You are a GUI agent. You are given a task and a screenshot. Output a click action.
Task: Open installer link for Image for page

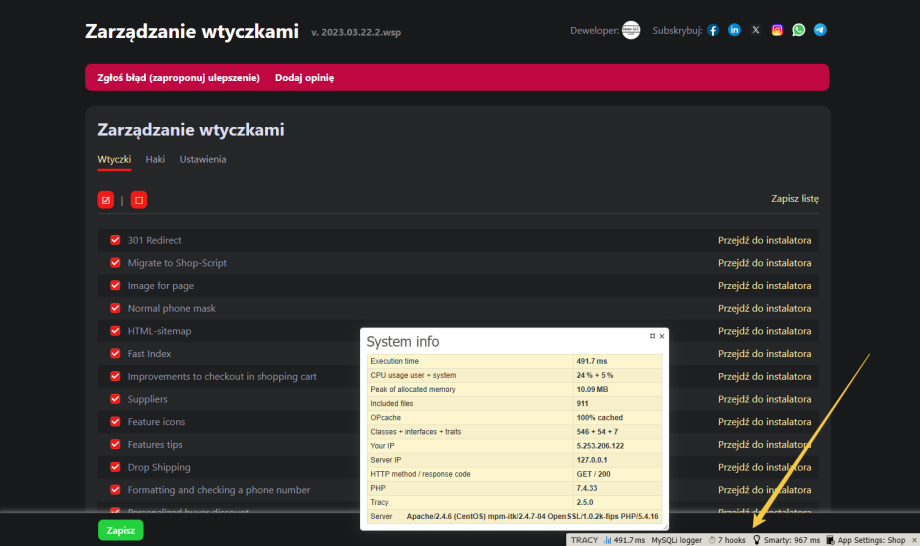click(x=765, y=286)
